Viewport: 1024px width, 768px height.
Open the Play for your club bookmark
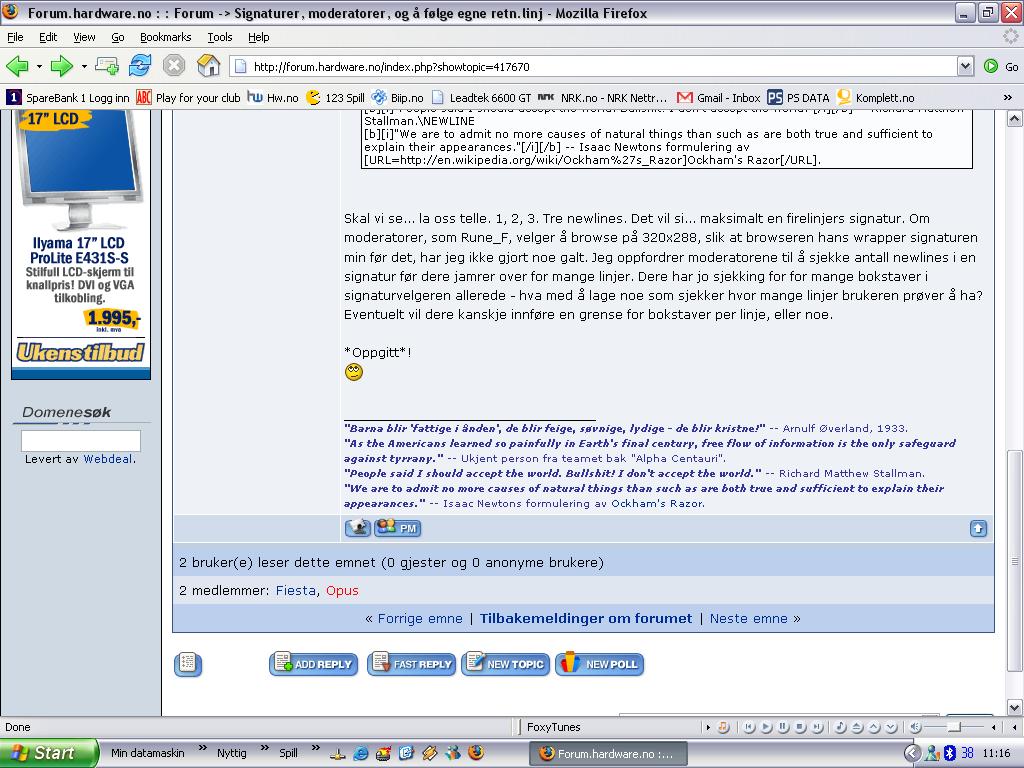point(188,97)
